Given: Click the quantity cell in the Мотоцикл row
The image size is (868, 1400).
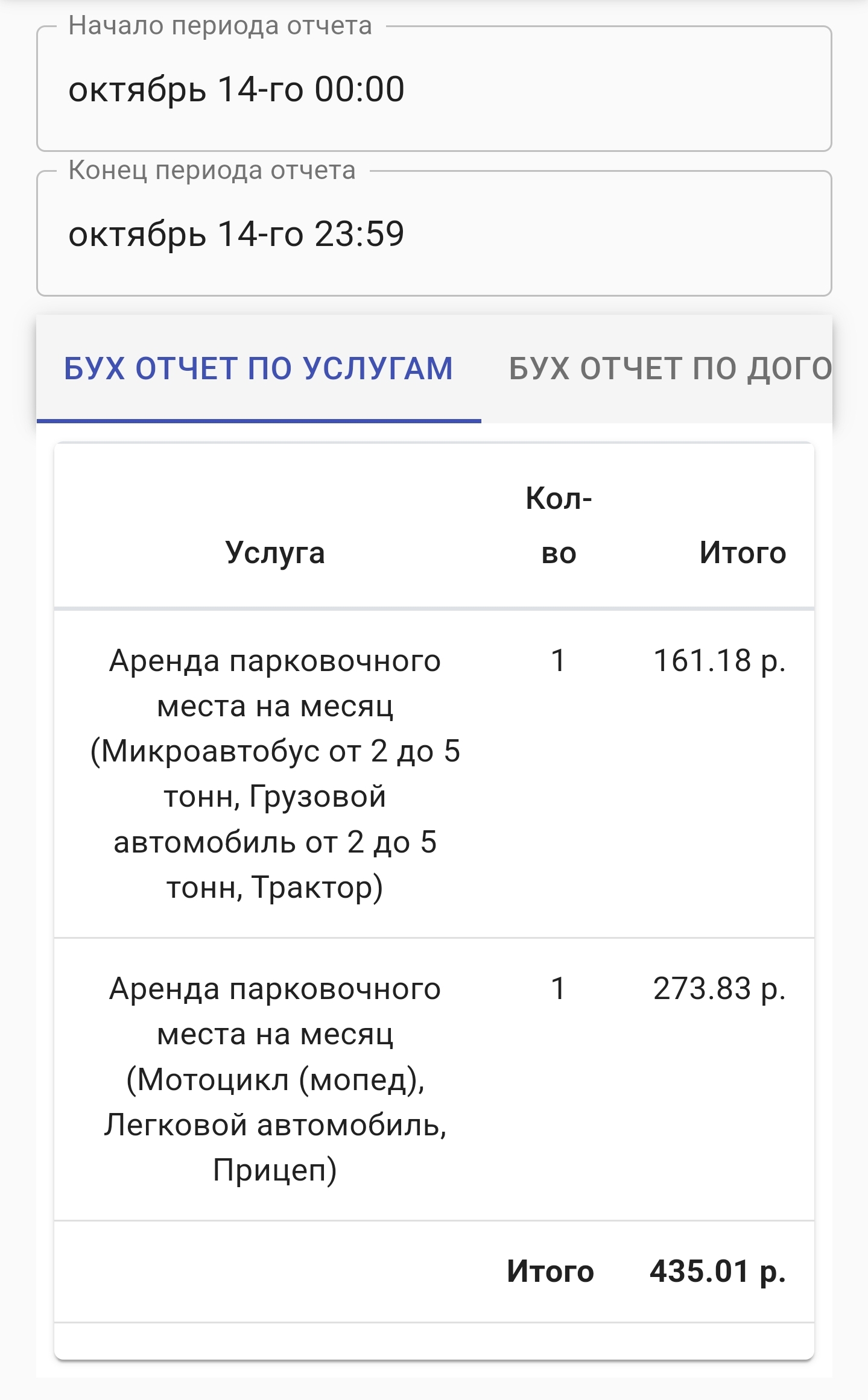Looking at the screenshot, I should (559, 989).
